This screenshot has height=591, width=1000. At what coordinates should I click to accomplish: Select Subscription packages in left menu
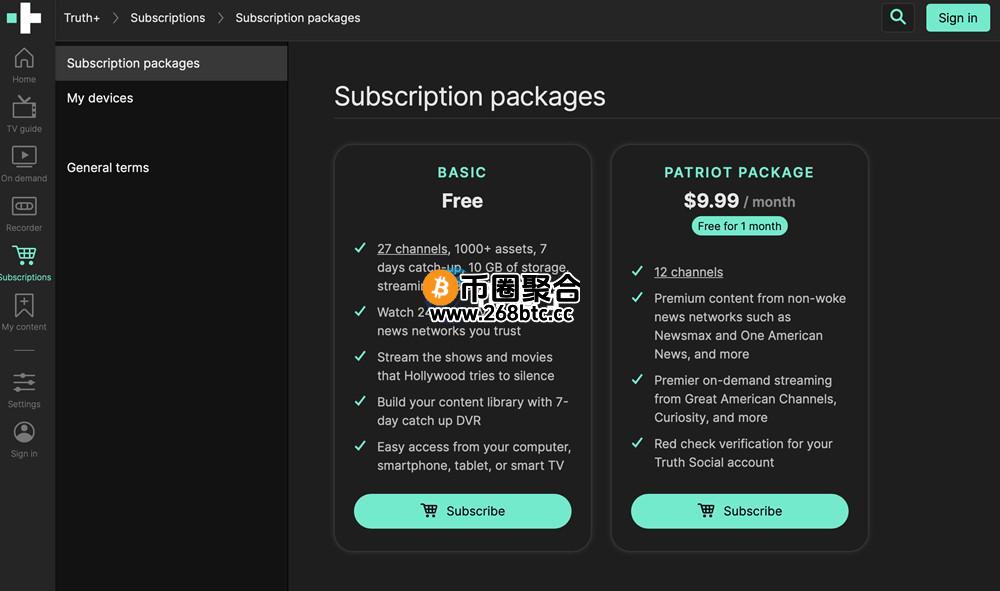[171, 63]
